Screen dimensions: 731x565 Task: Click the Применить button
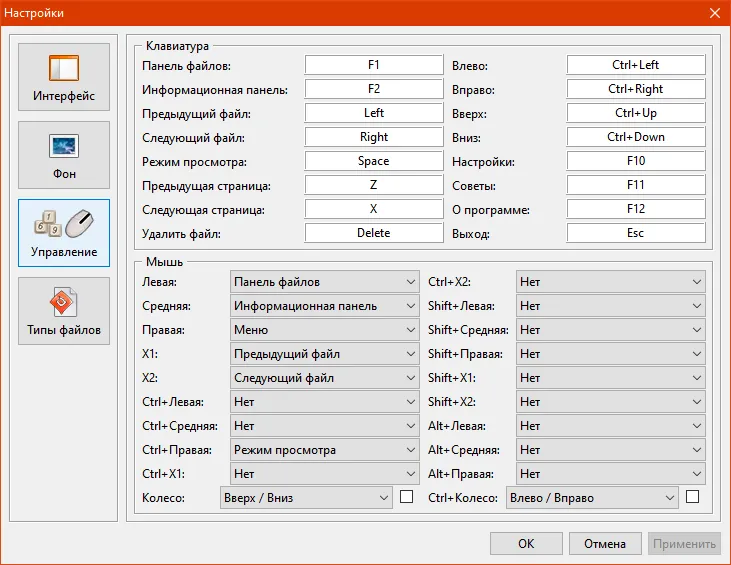click(684, 544)
